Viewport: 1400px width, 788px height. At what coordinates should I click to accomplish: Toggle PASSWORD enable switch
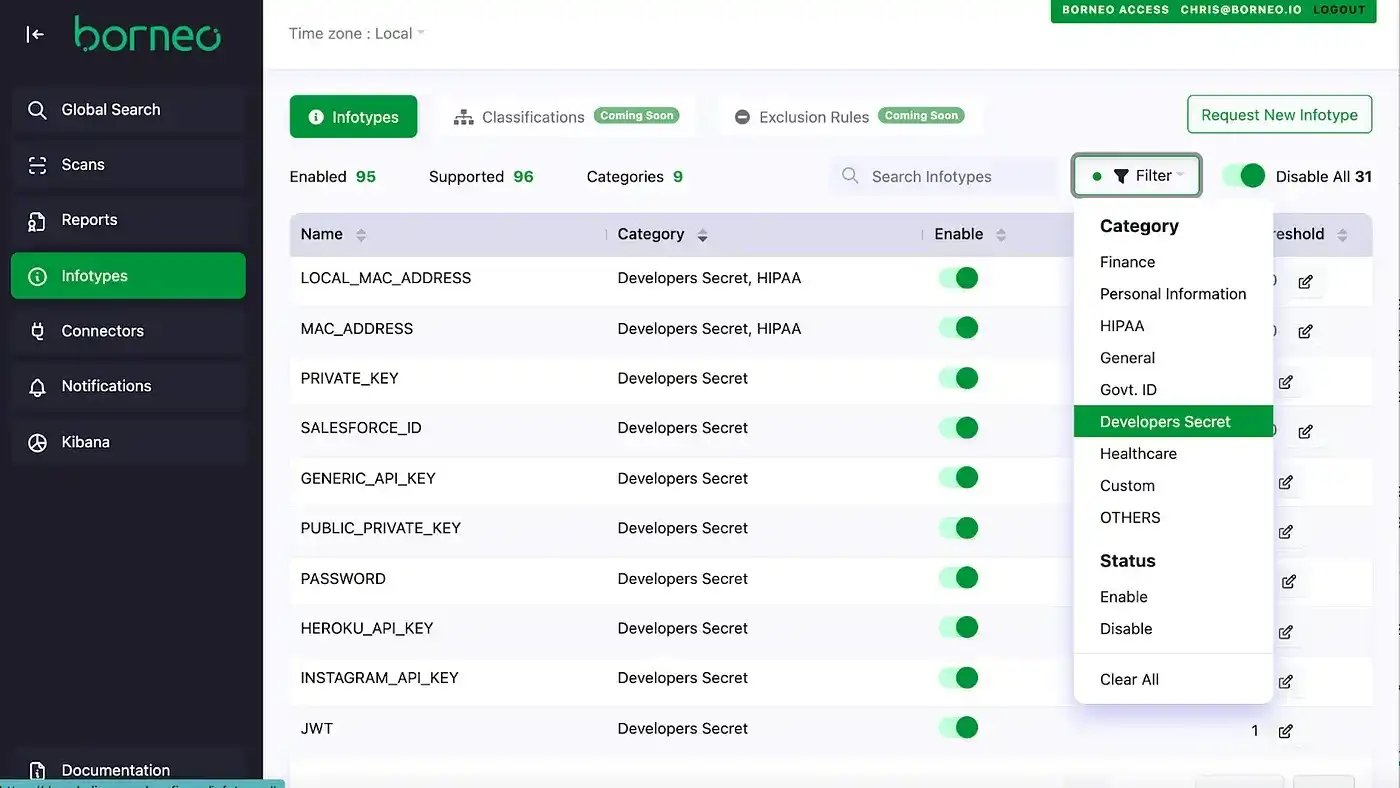pos(958,578)
